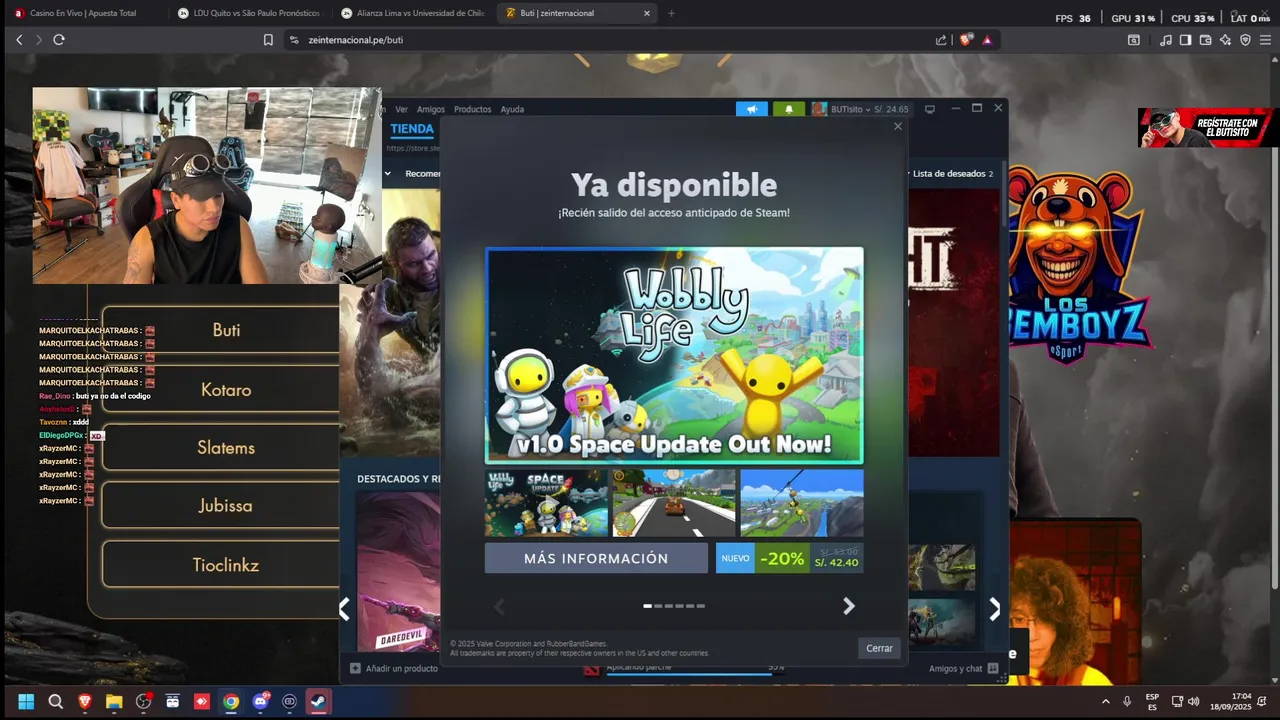Click the Cerrar button in the dialog
This screenshot has height=720, width=1280.
point(879,648)
